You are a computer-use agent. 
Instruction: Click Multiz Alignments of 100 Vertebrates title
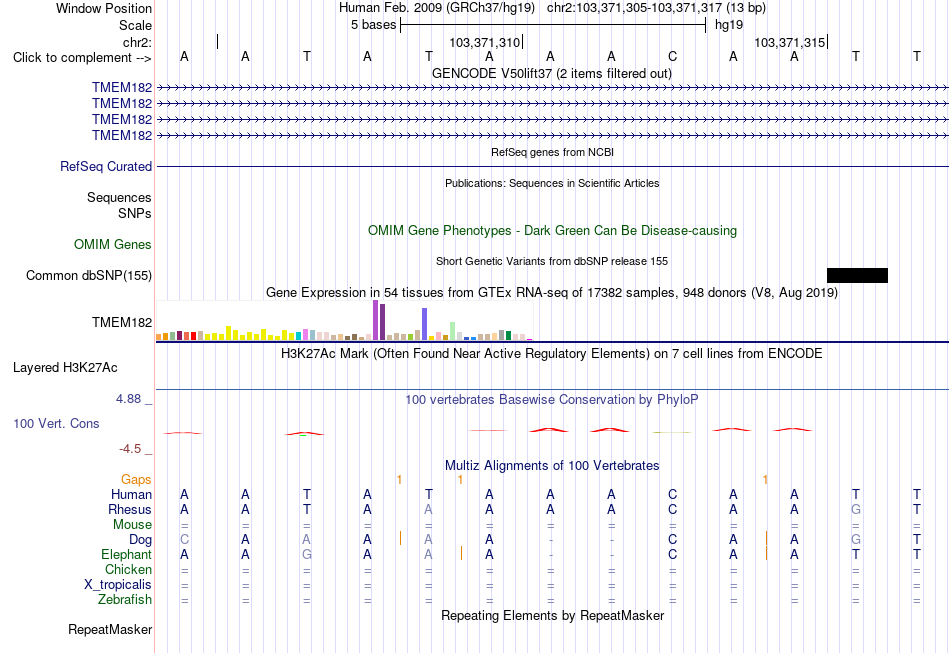click(x=552, y=466)
